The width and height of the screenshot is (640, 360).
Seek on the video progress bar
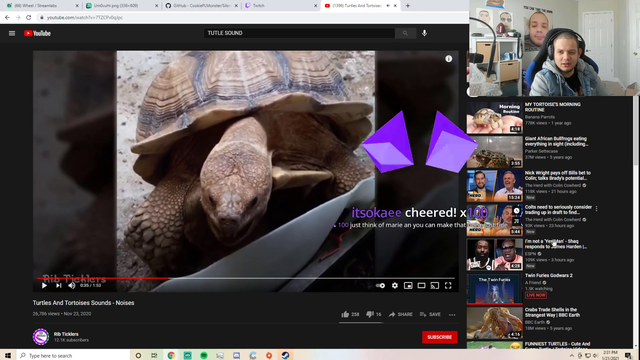(245, 278)
